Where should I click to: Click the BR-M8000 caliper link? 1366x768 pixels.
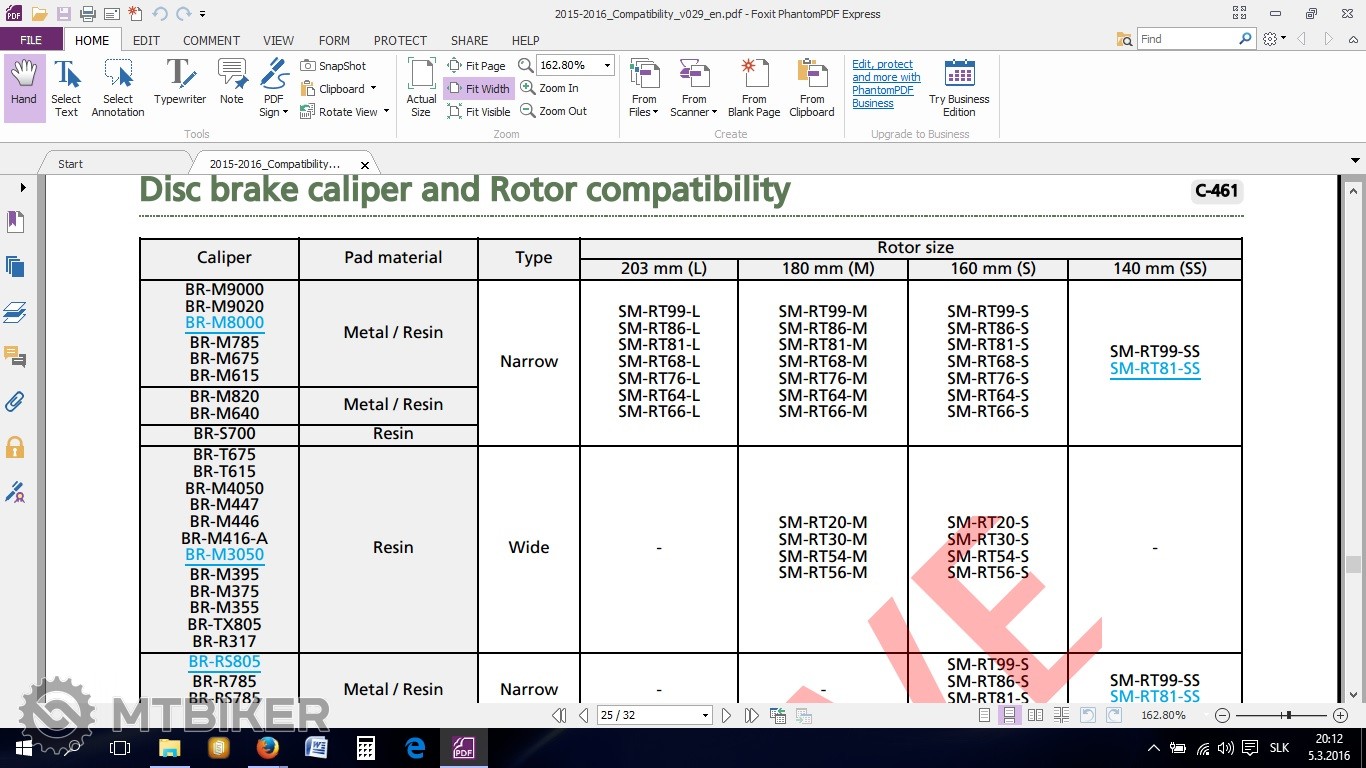coord(224,323)
